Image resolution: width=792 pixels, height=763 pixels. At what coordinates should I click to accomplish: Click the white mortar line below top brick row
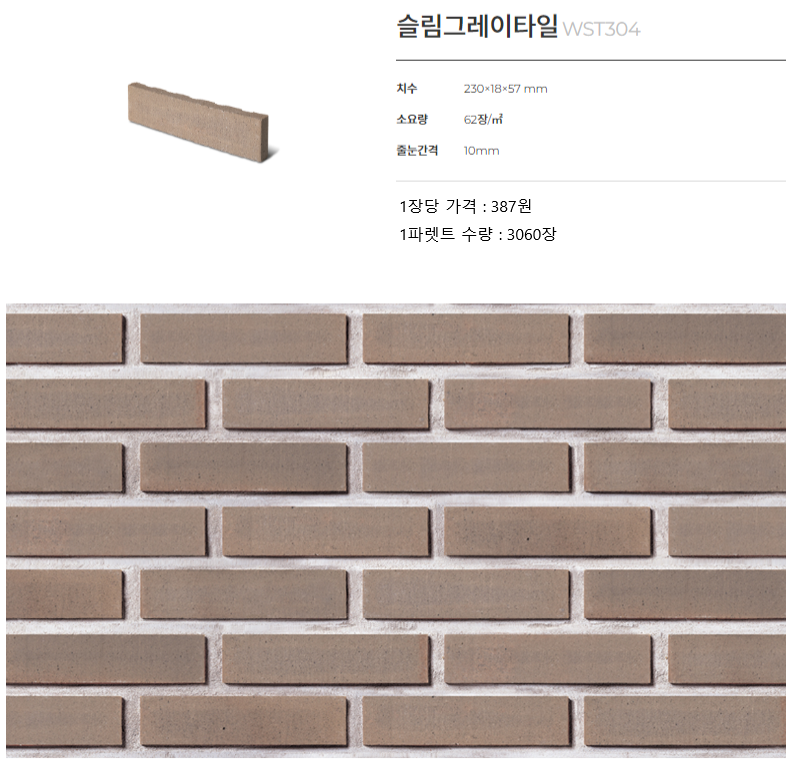tap(395, 371)
